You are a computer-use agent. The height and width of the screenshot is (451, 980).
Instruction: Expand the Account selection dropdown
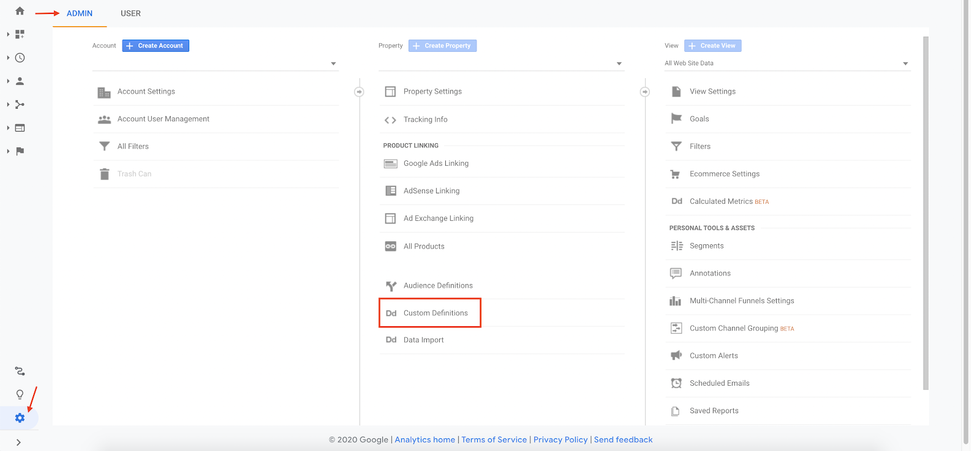pos(215,64)
